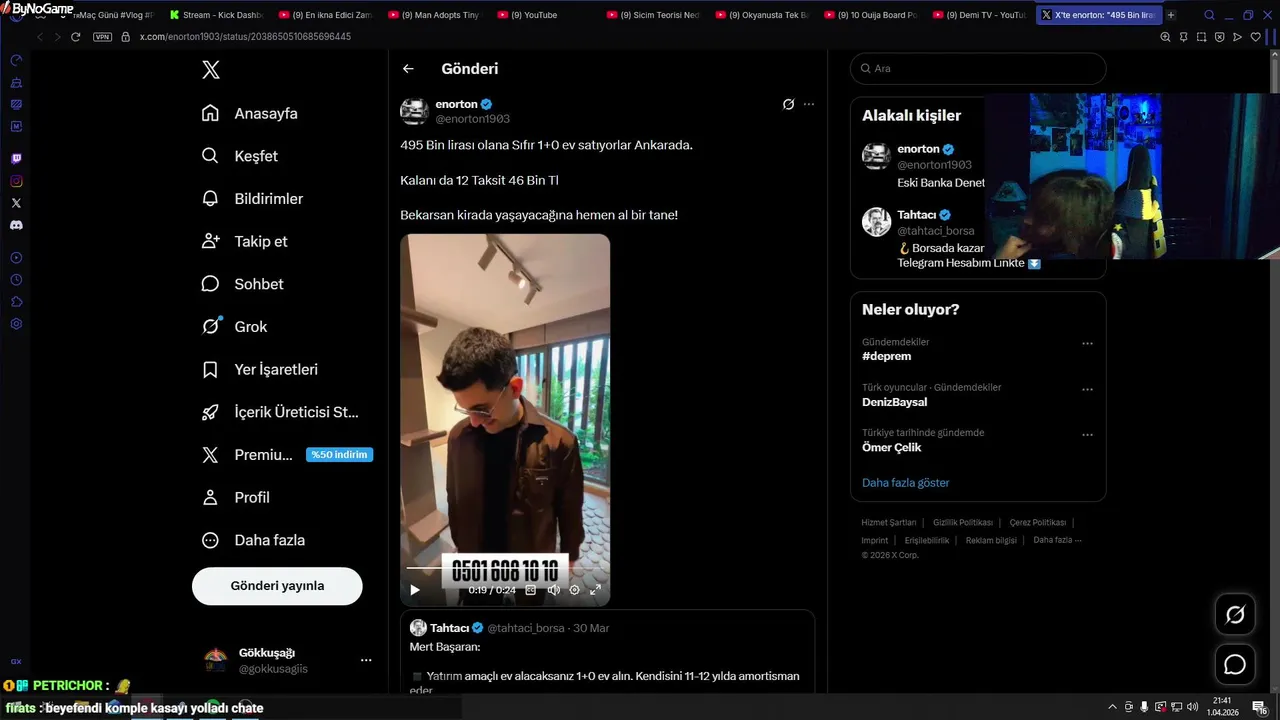Open the floating messages chat button
Image resolution: width=1280 pixels, height=720 pixels.
1235,665
